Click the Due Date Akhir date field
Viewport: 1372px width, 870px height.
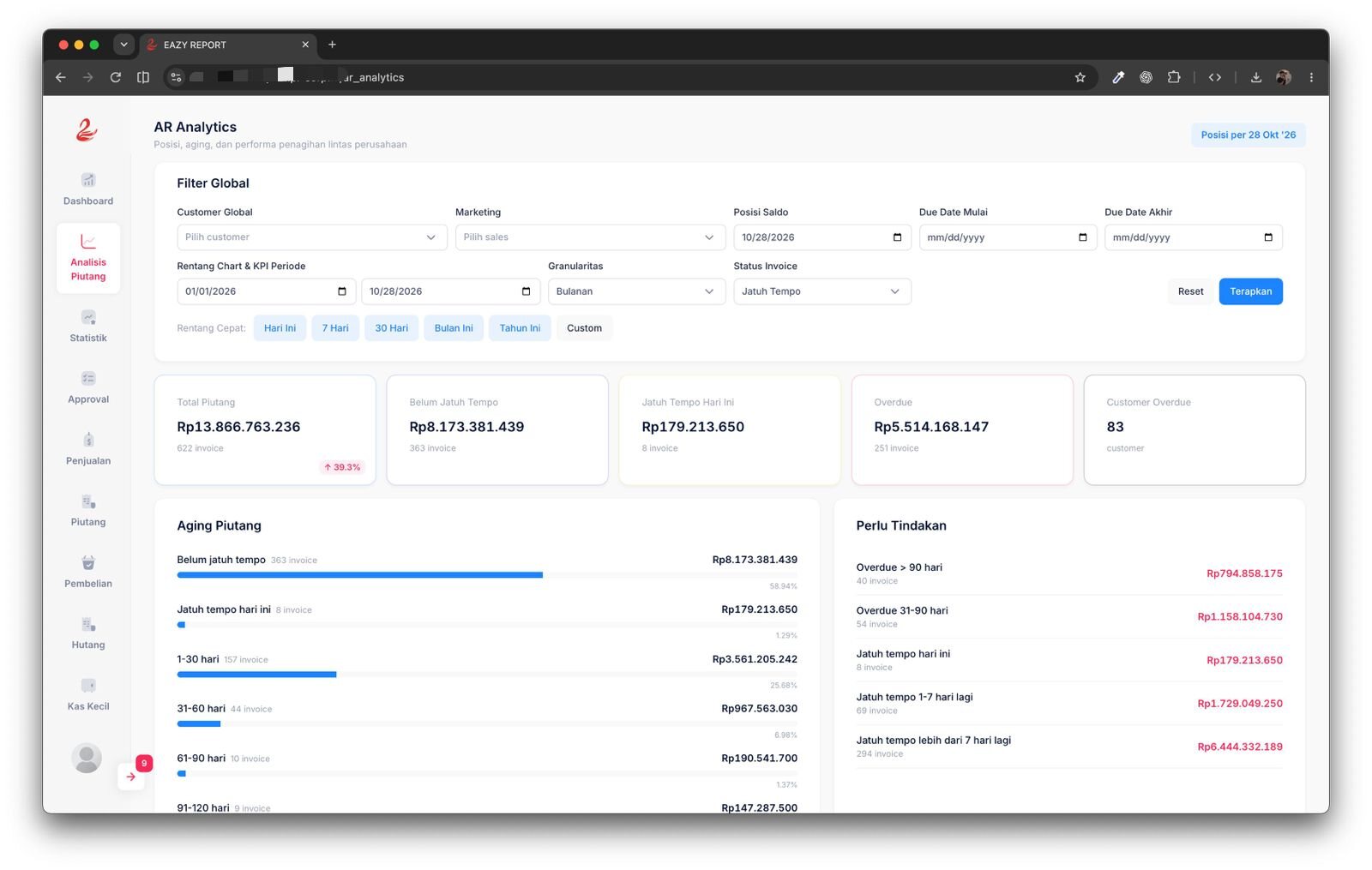(1193, 237)
